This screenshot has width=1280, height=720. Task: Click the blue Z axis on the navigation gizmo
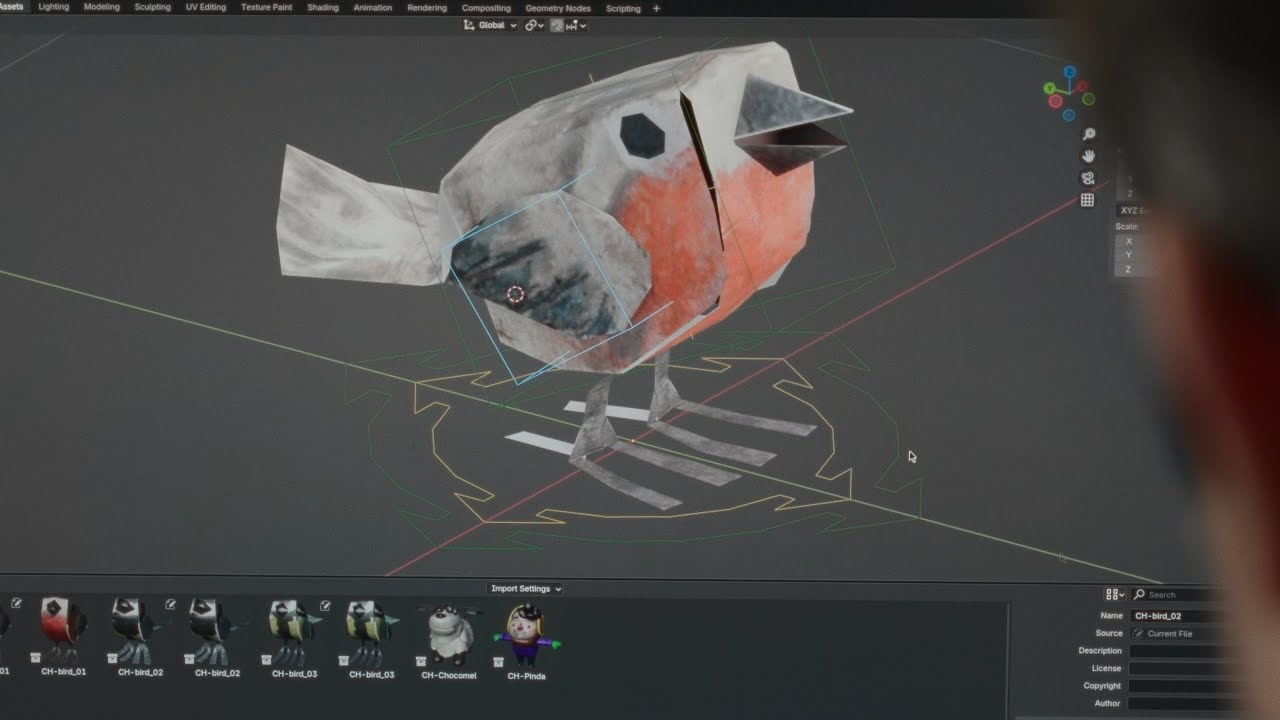point(1069,72)
